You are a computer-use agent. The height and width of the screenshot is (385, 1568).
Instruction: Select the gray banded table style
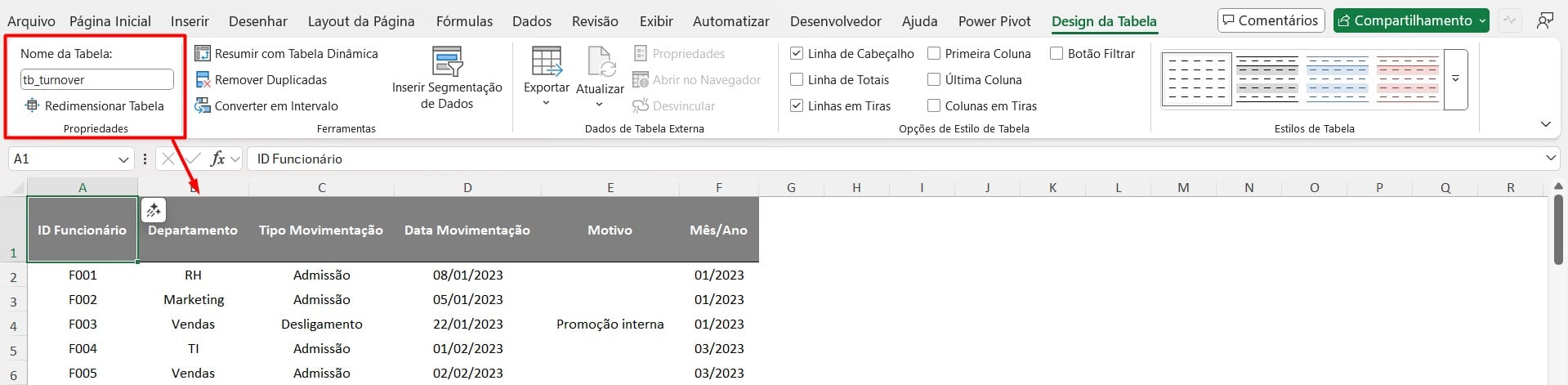[1267, 79]
